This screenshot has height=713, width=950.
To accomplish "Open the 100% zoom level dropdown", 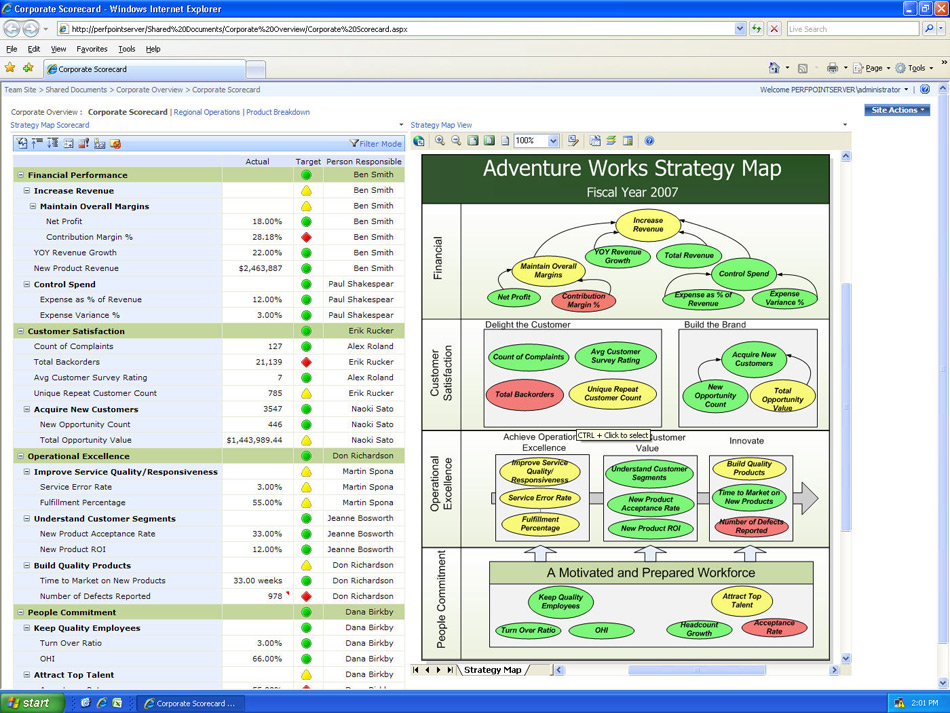I will point(553,141).
